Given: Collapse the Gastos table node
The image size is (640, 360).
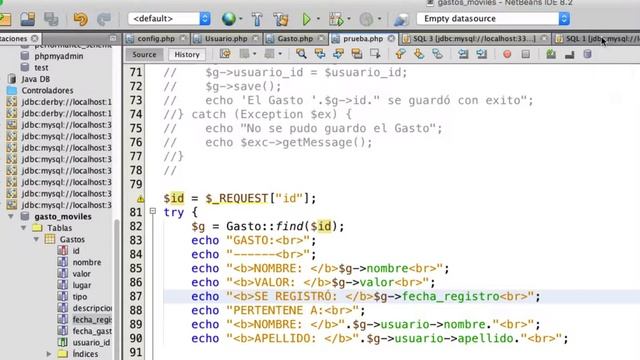Looking at the screenshot, I should 36,239.
